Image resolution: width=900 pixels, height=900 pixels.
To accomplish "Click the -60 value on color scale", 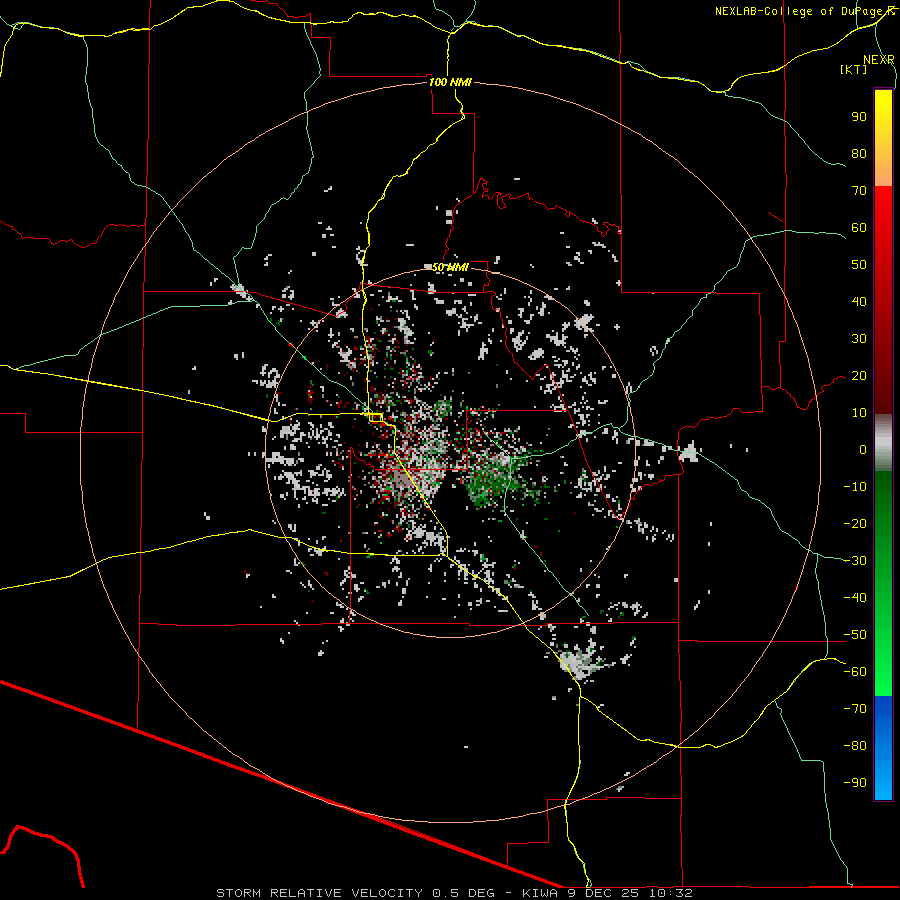I will coord(855,672).
